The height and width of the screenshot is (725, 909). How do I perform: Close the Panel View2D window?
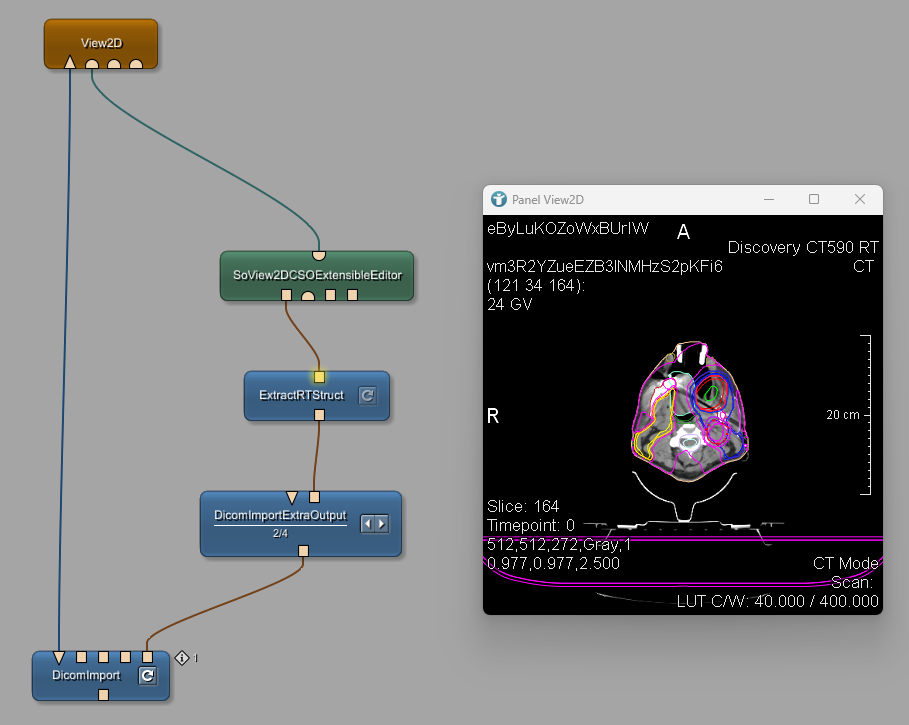point(860,199)
